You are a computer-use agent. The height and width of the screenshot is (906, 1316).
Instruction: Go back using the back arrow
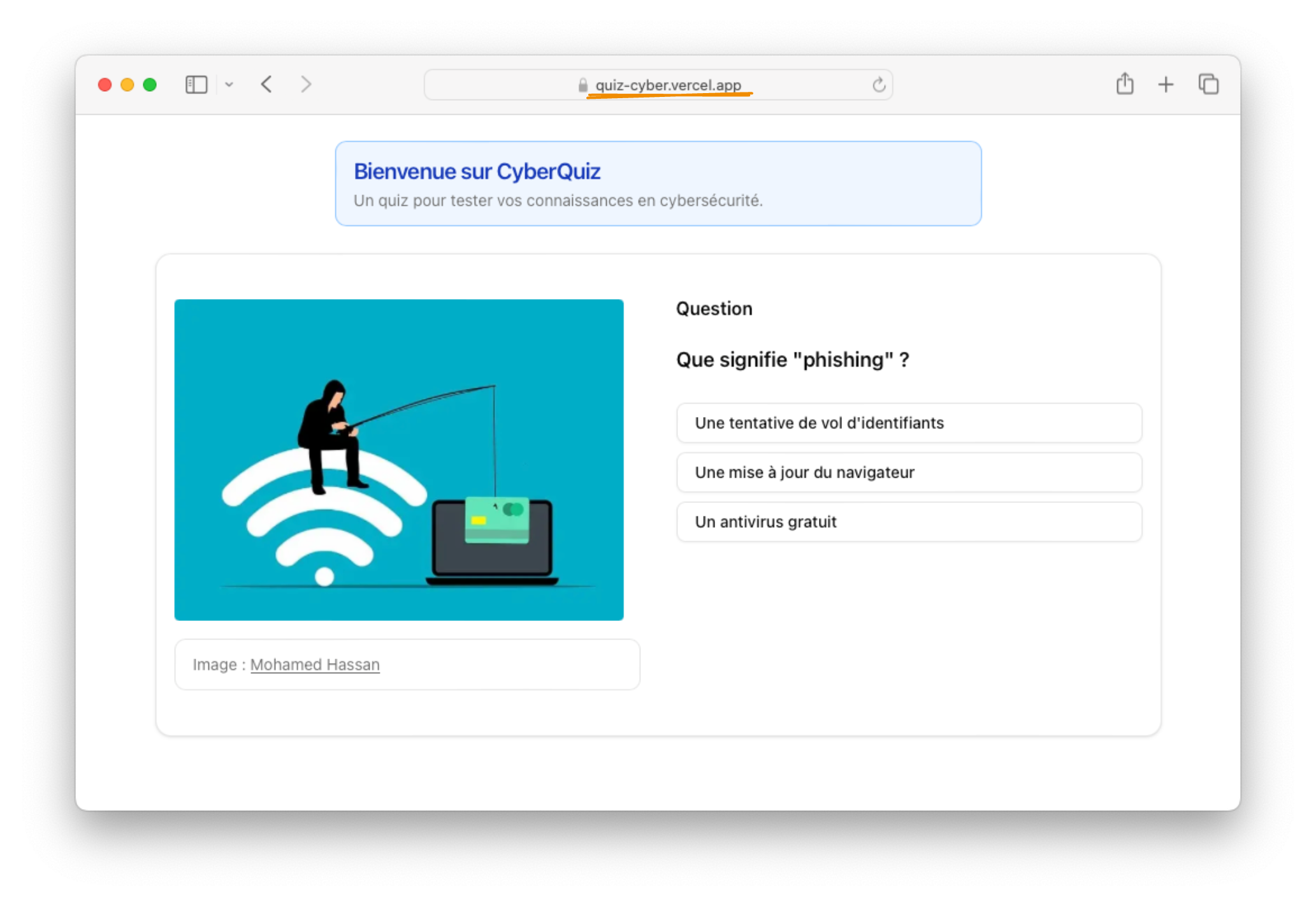point(266,84)
